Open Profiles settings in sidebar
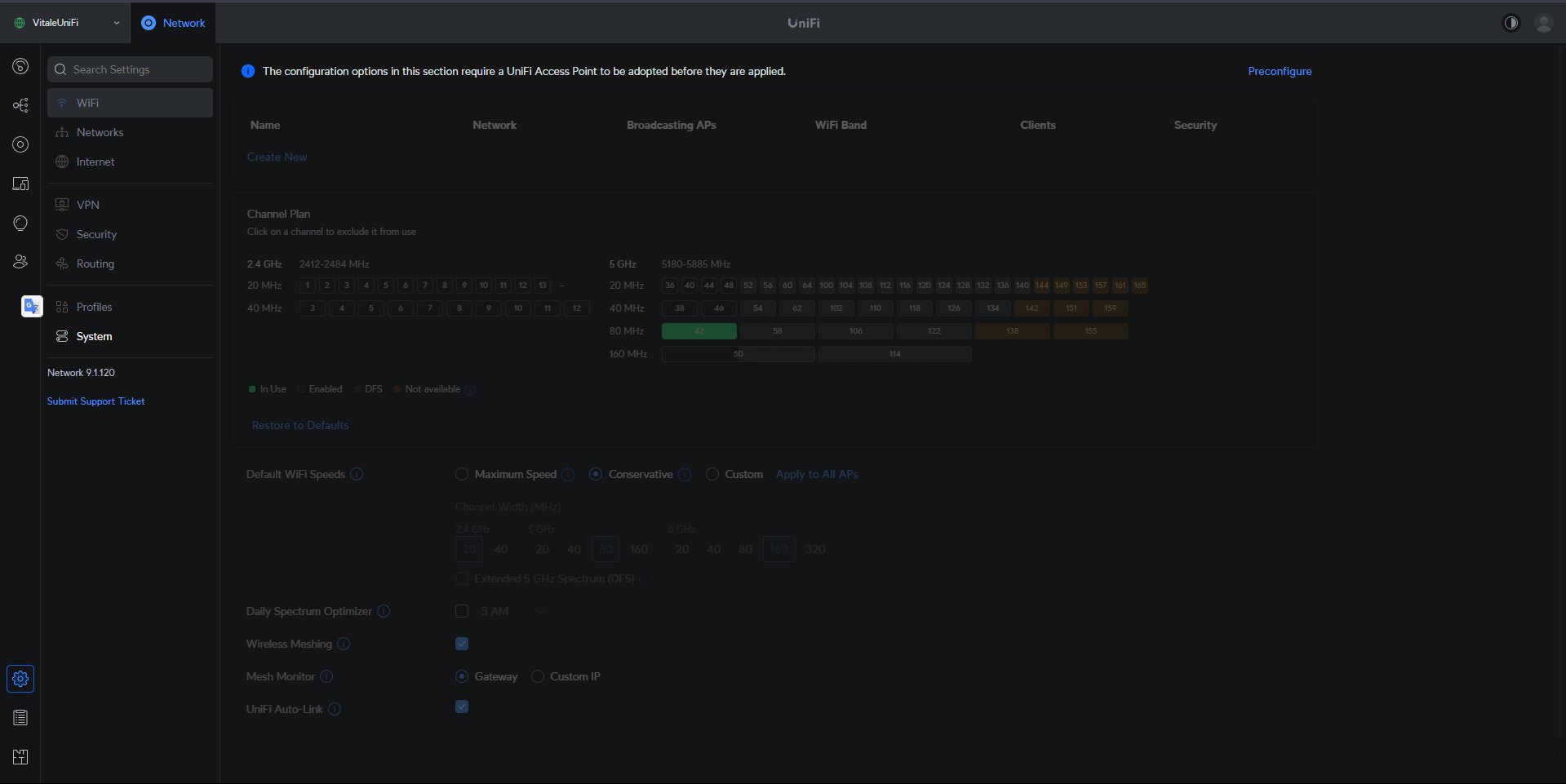The image size is (1566, 784). tap(130, 307)
